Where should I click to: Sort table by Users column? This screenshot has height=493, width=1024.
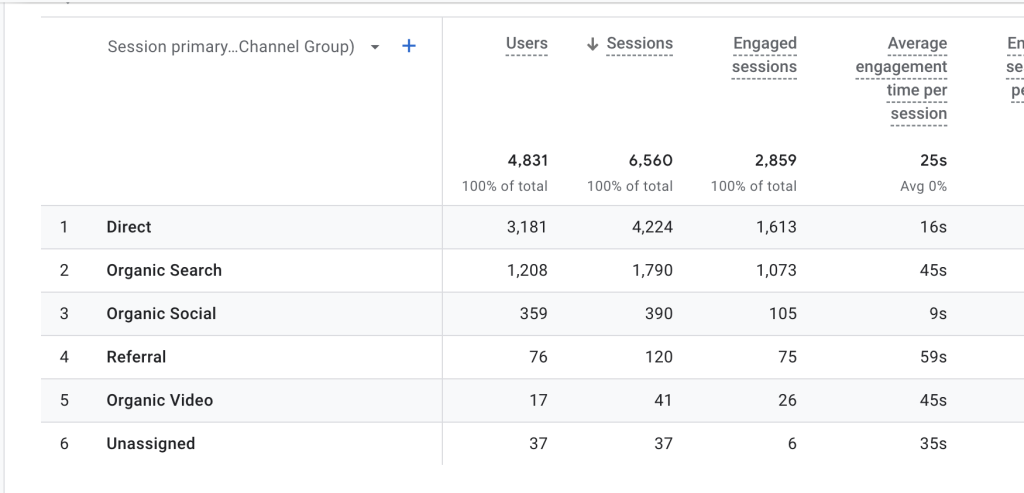tap(527, 44)
